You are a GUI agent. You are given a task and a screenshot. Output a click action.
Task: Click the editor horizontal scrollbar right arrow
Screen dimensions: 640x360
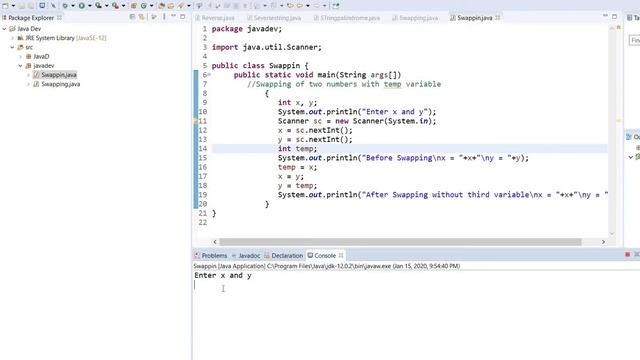coord(603,242)
